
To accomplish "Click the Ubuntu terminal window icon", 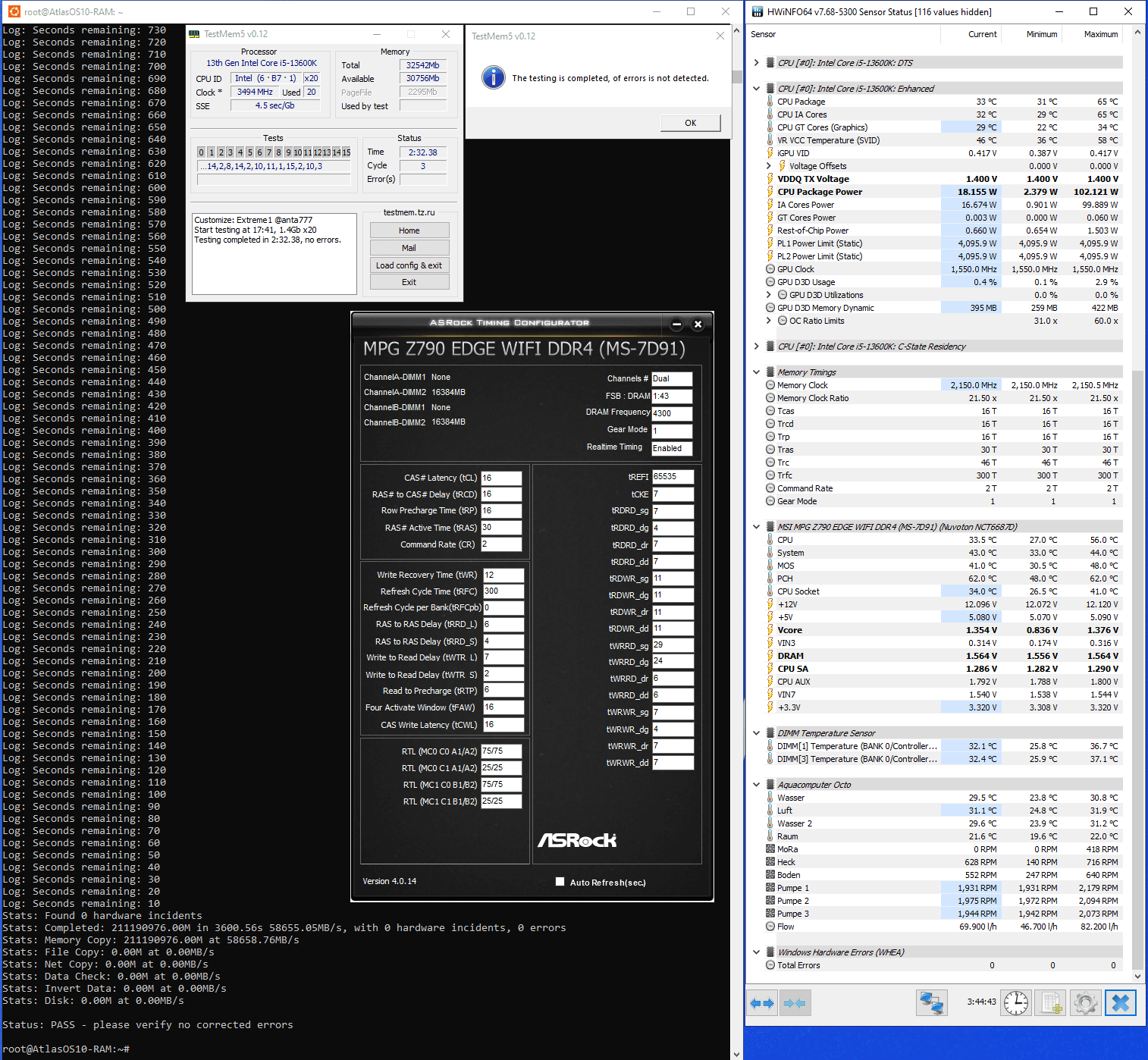I will point(14,11).
